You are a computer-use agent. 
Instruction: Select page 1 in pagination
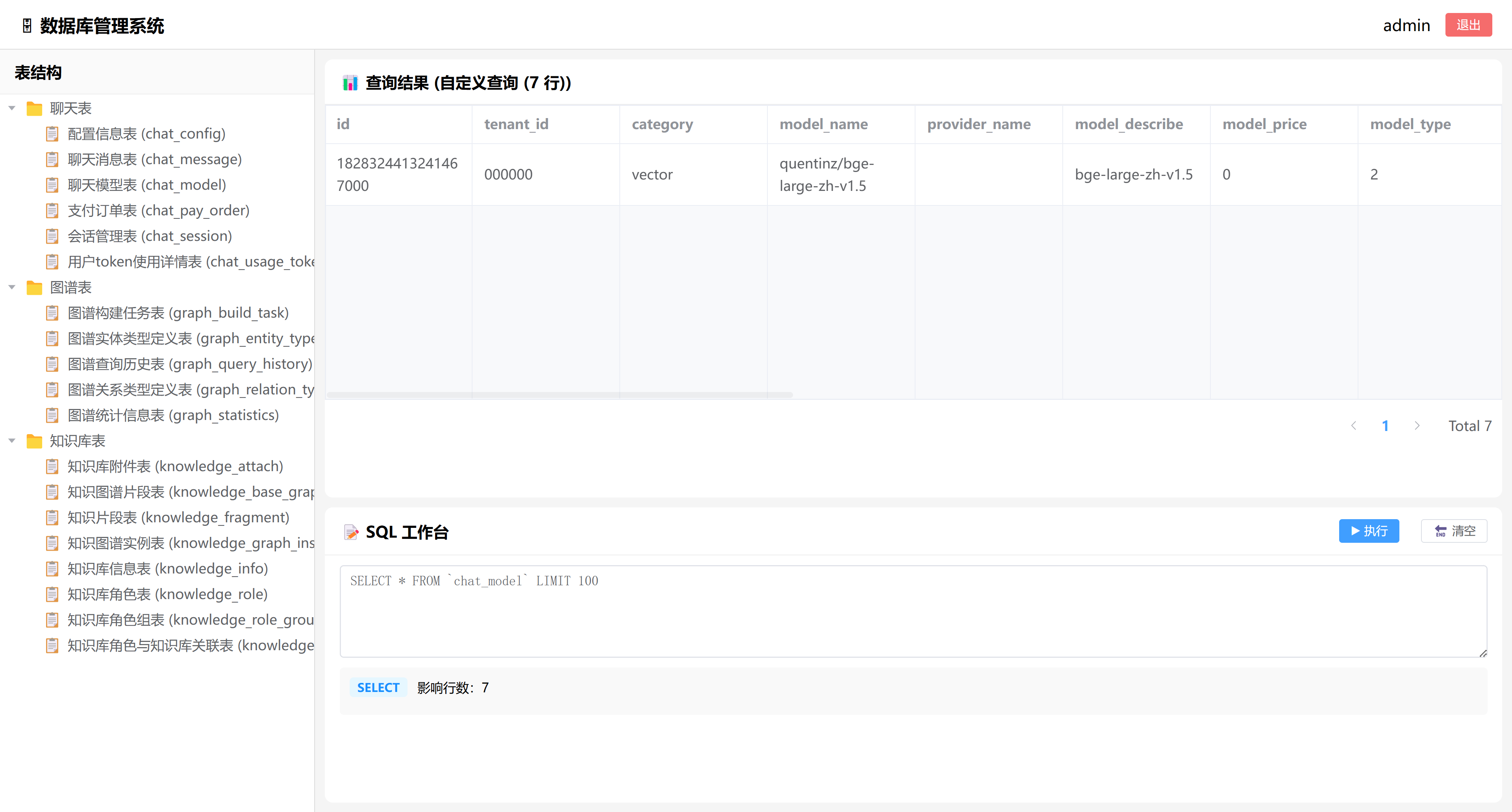[x=1385, y=426]
